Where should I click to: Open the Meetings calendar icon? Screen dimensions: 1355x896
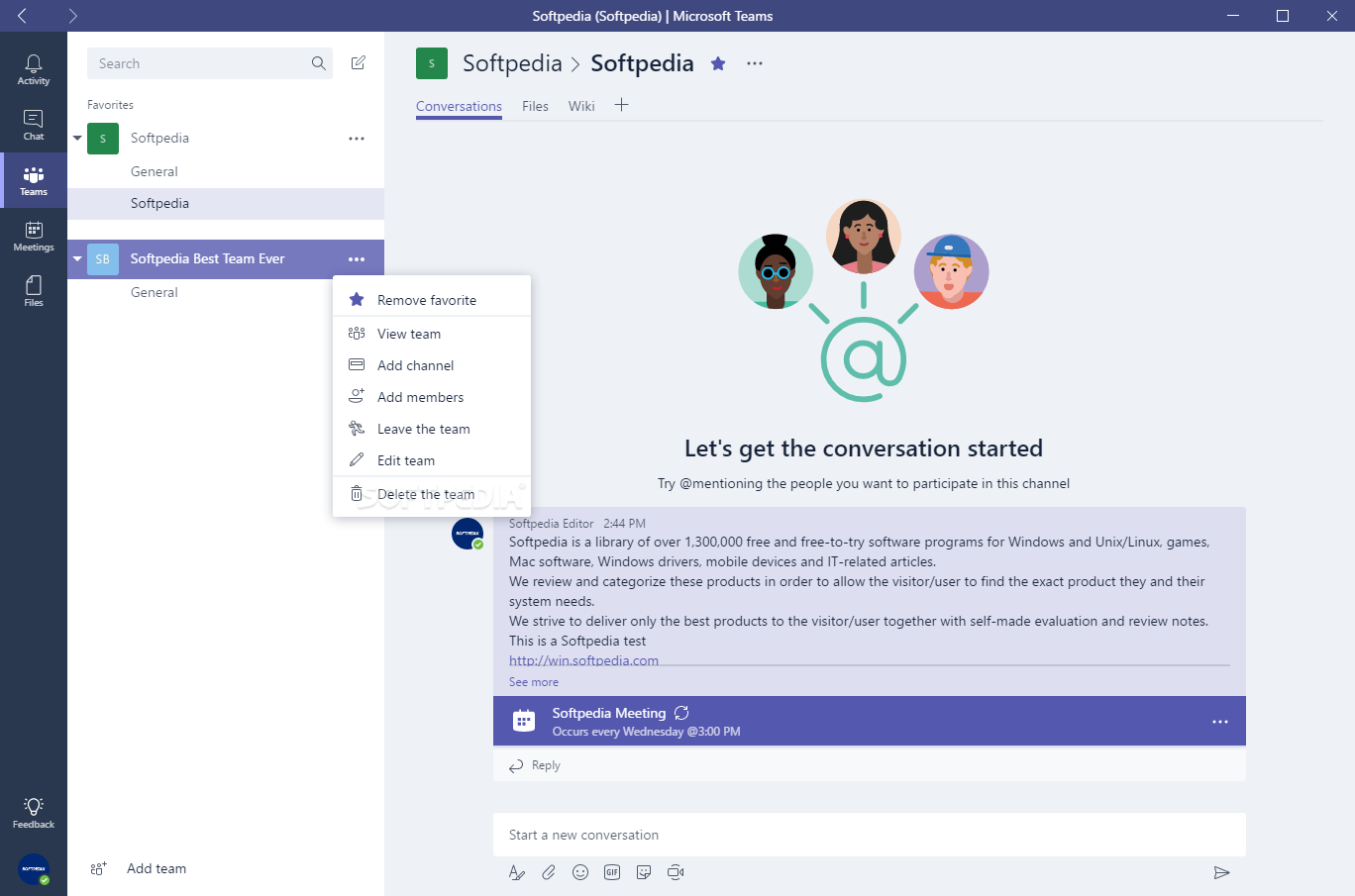[x=34, y=236]
